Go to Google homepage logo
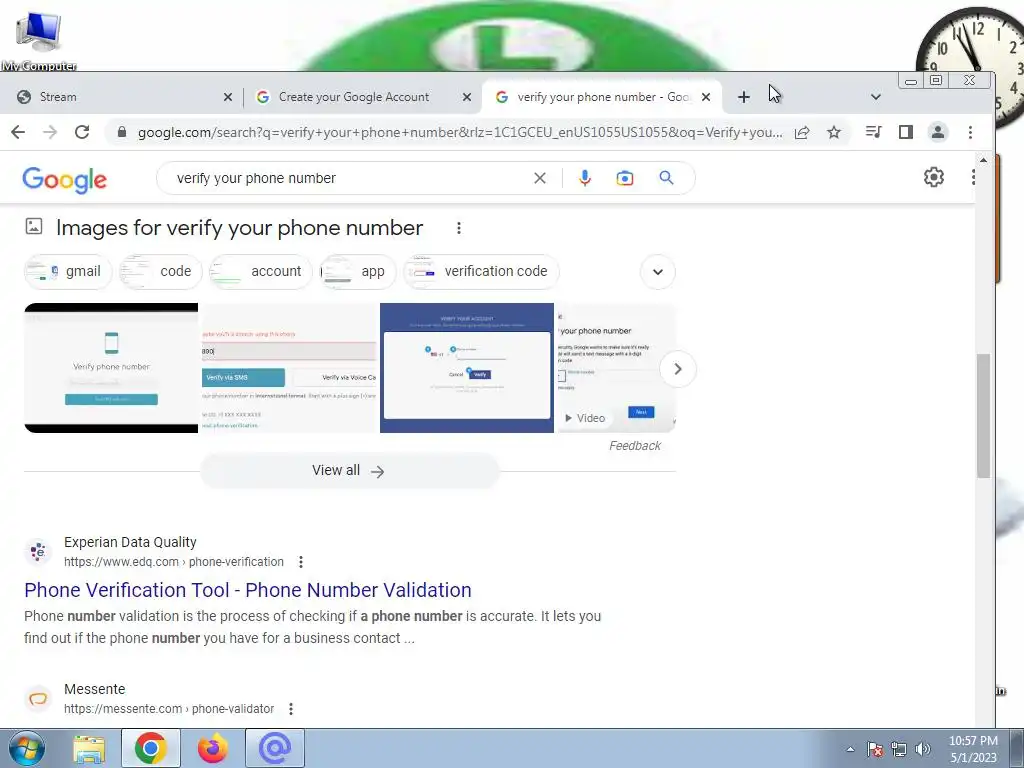1024x768 pixels. click(64, 180)
